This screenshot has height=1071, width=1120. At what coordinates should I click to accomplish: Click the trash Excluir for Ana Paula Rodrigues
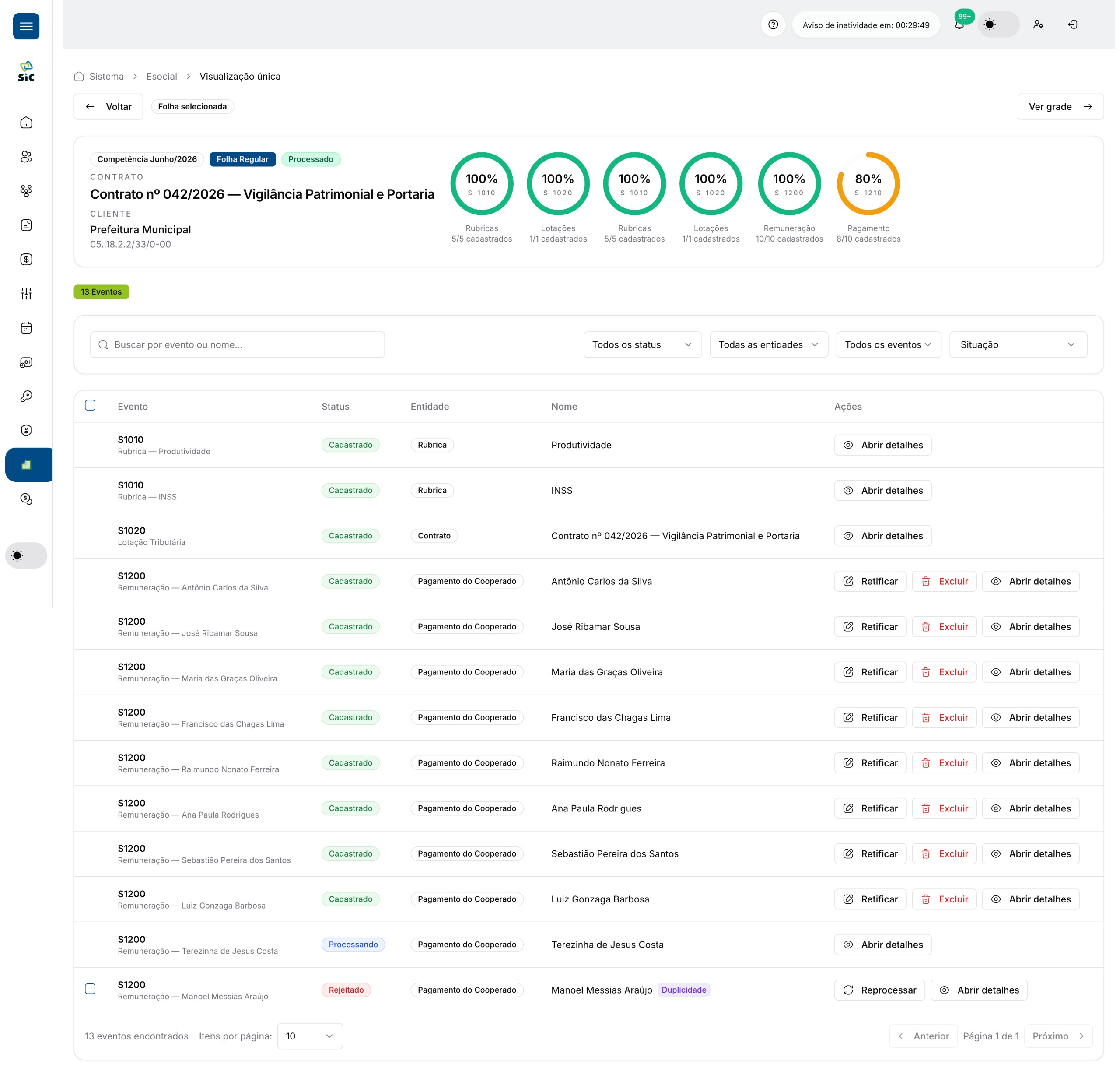(x=944, y=808)
